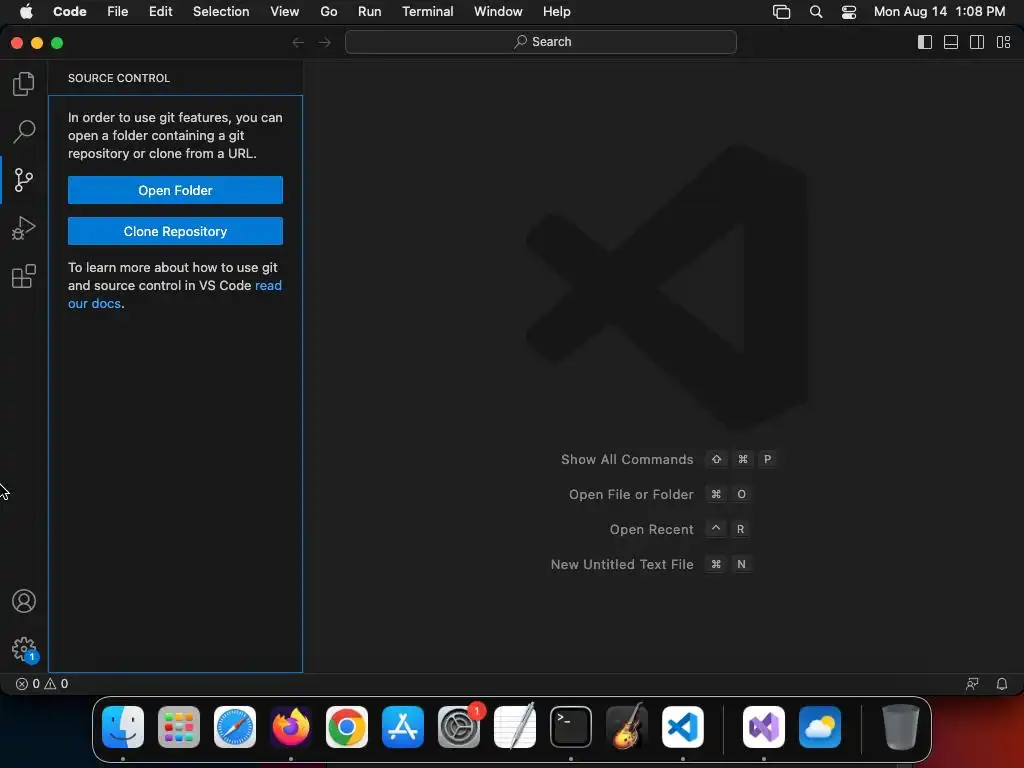Image resolution: width=1024 pixels, height=768 pixels.
Task: Open Launchpad from the Dock
Action: (179, 727)
